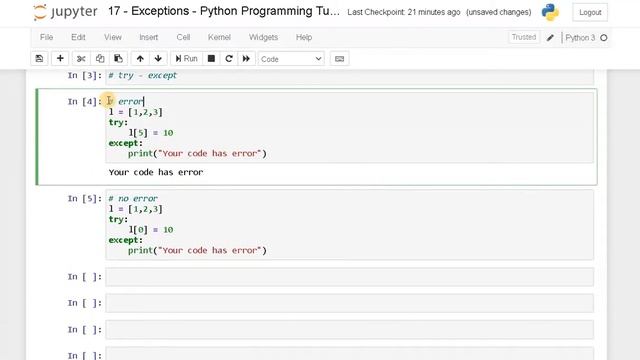
Task: Click the output text 'Your code has error'
Action: (156, 172)
